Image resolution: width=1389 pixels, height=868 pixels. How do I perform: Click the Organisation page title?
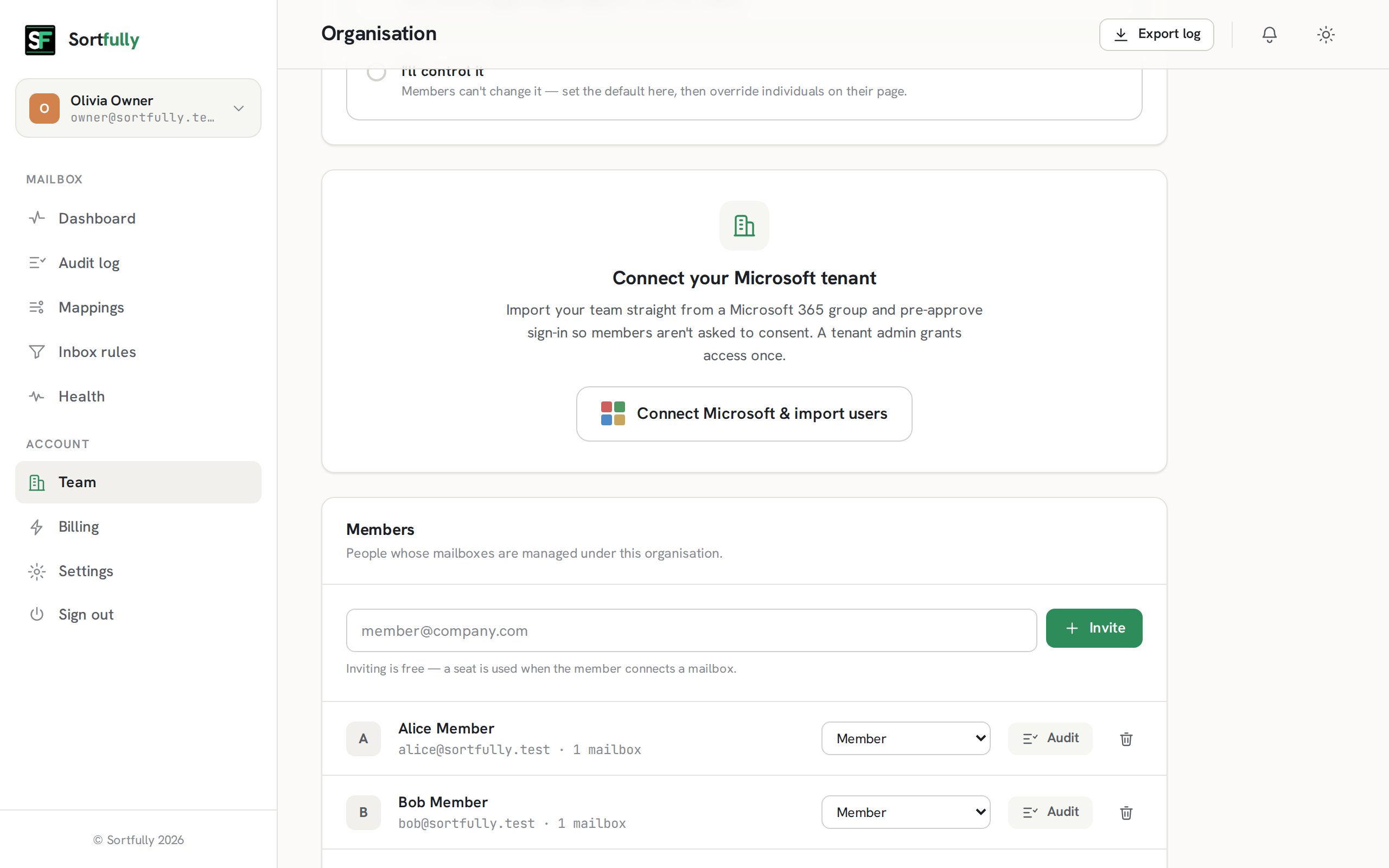click(379, 33)
